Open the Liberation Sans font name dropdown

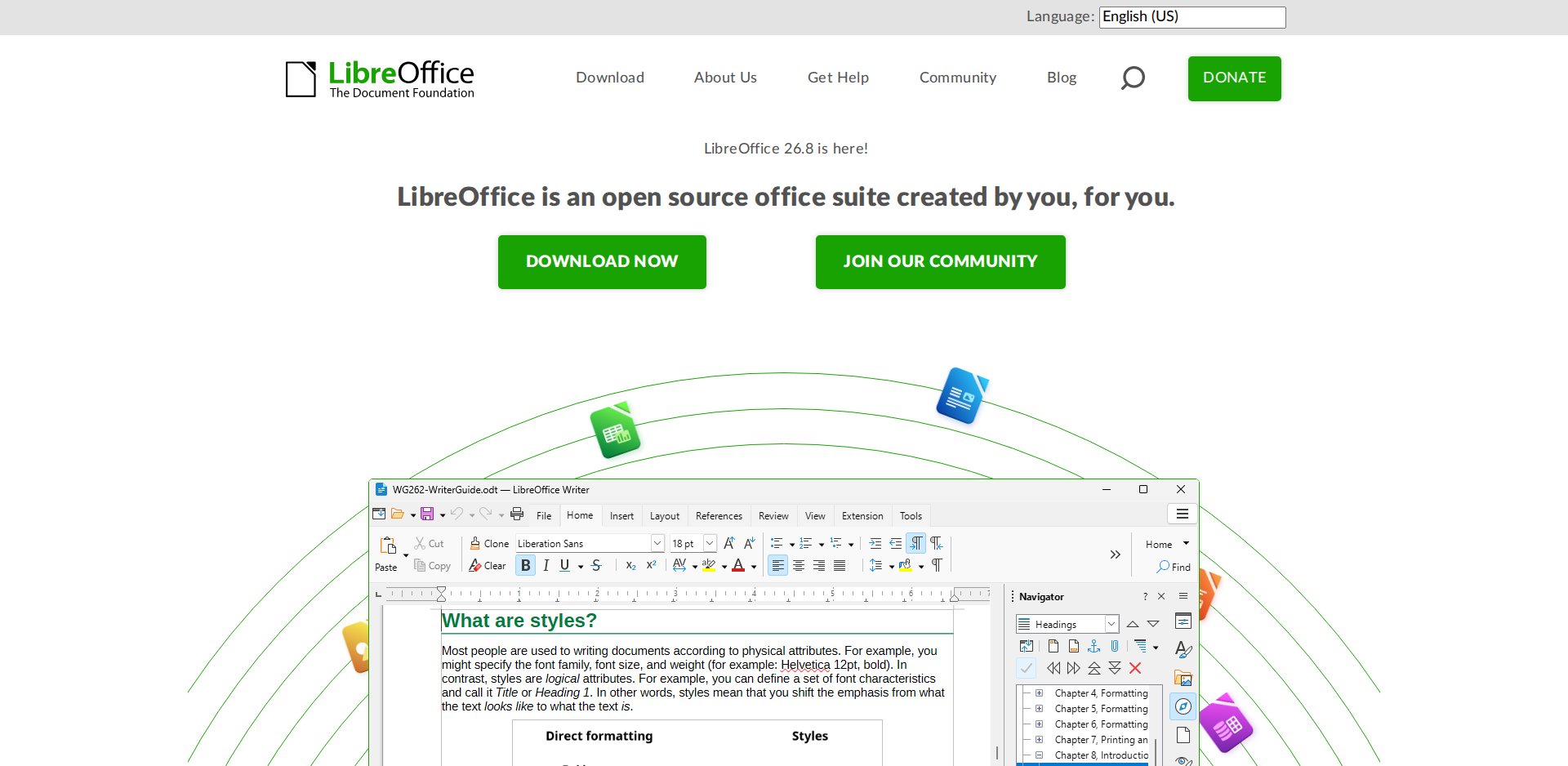pyautogui.click(x=657, y=543)
